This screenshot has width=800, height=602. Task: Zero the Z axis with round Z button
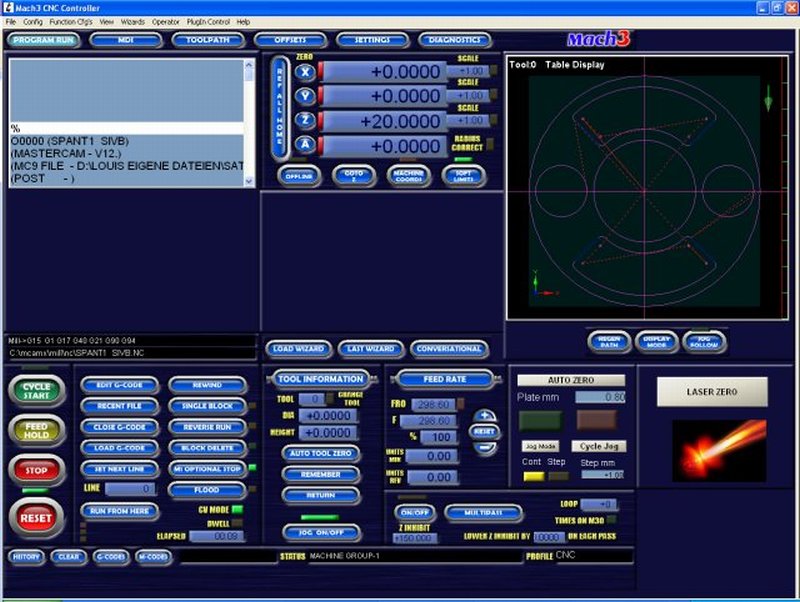pyautogui.click(x=305, y=120)
